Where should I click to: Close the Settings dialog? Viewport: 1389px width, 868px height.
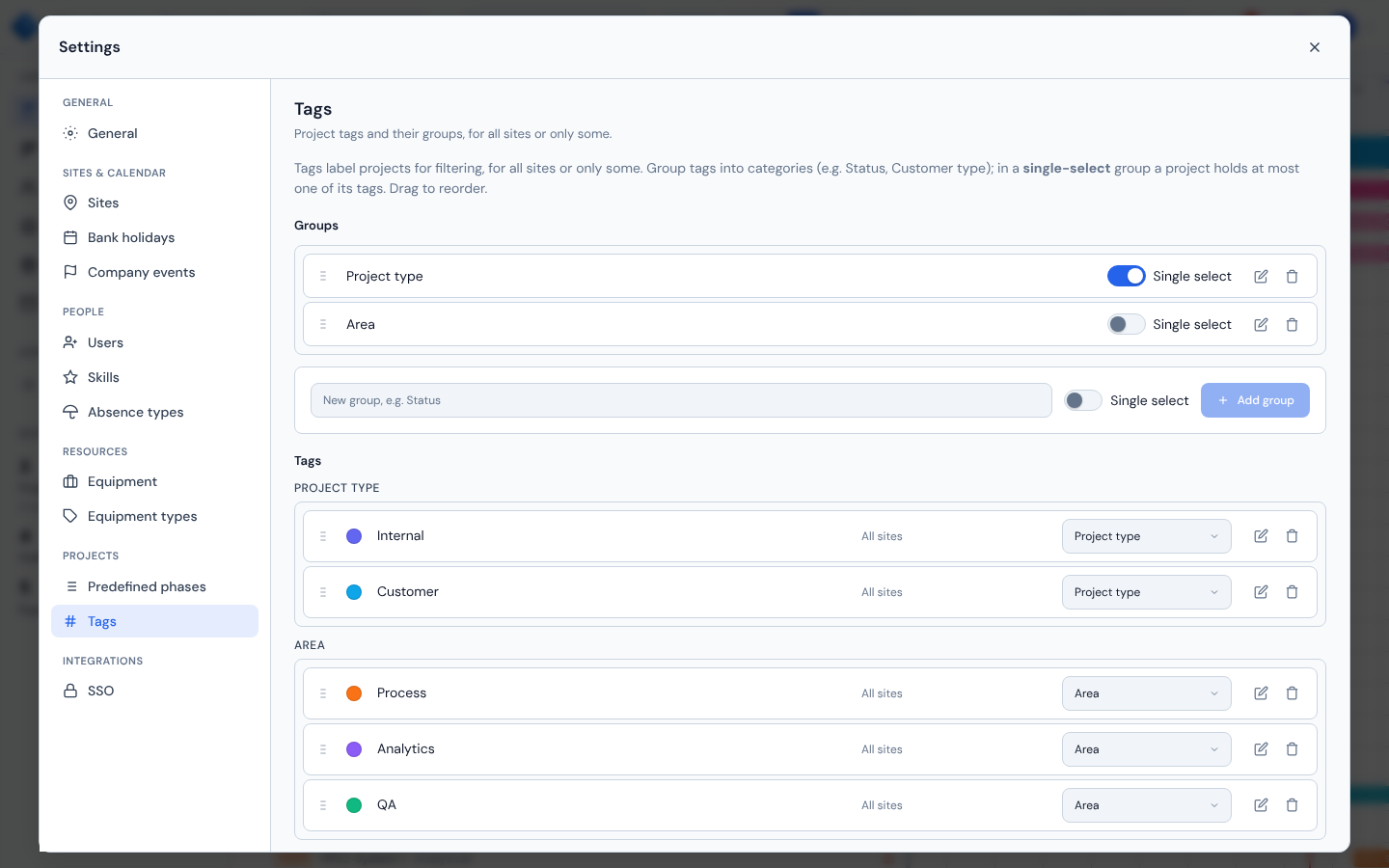[1314, 47]
